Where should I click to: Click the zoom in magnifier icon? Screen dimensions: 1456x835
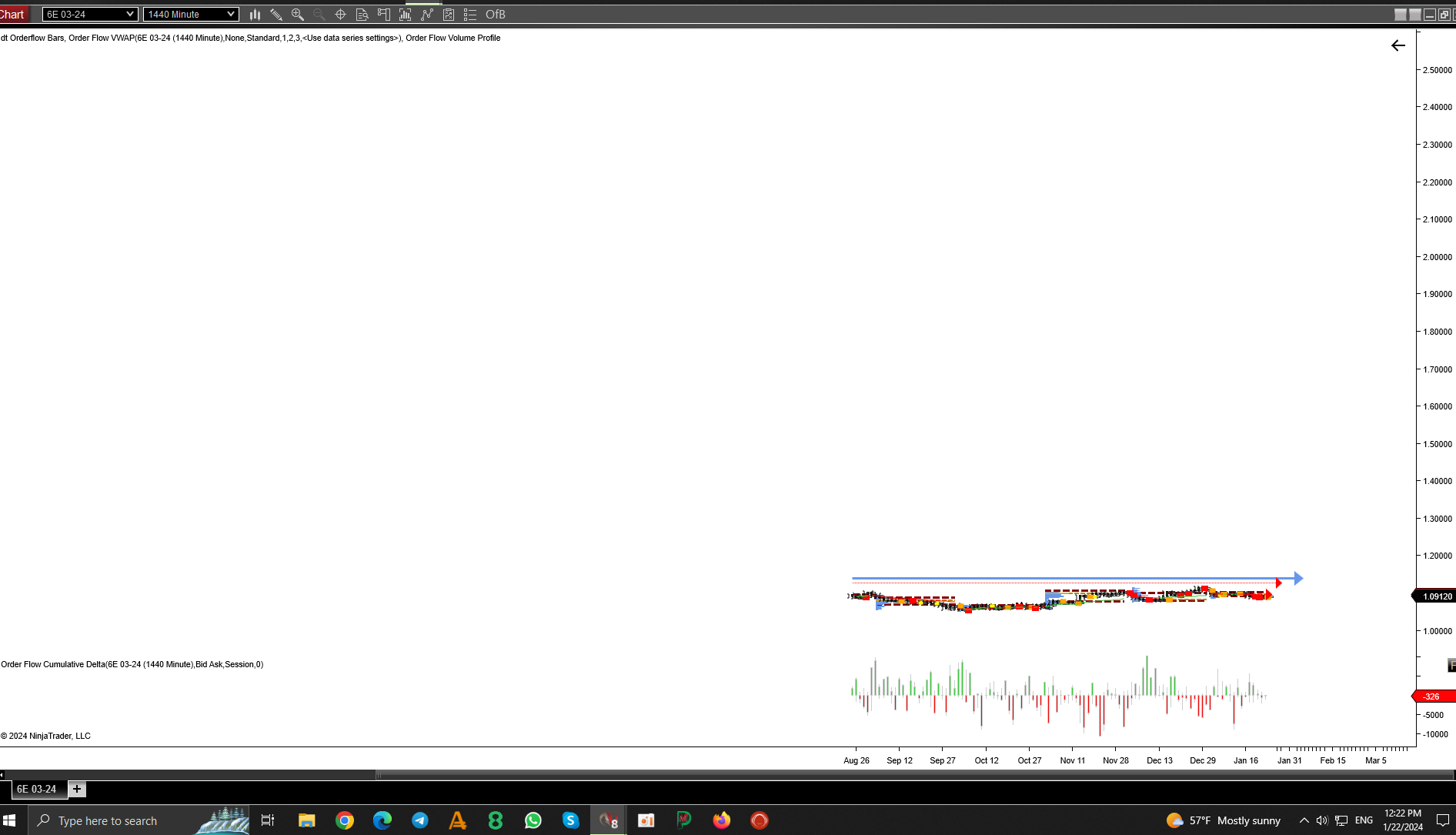click(x=298, y=15)
